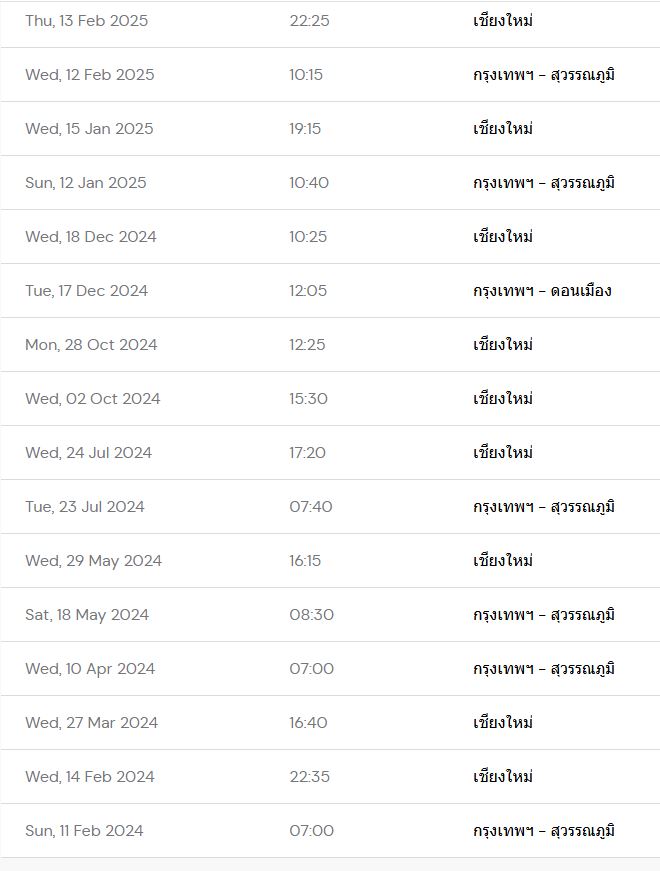Select the Sat, 18 May 2024 date
The width and height of the screenshot is (660, 871).
(87, 614)
